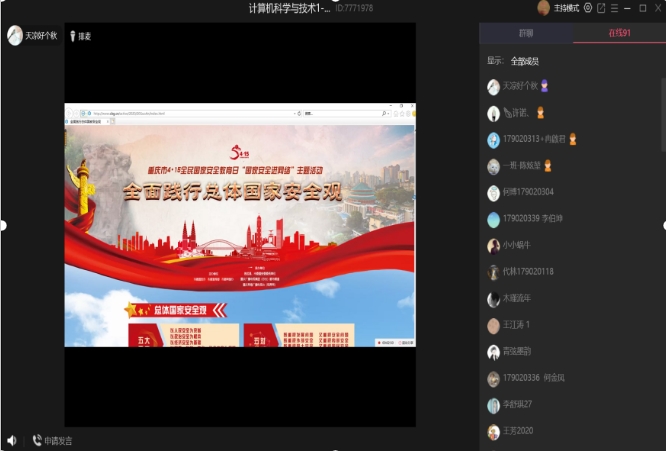Click the host avatar in title bar
Screen dimensions: 666x451
pos(544,8)
